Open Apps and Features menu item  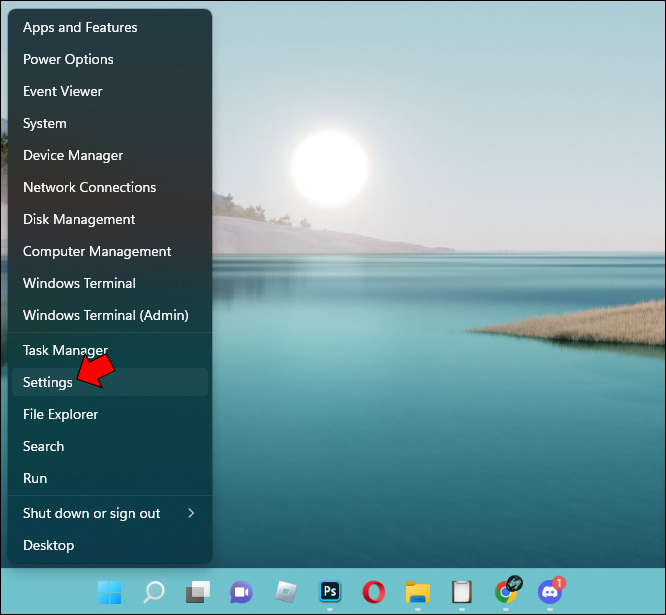click(80, 27)
